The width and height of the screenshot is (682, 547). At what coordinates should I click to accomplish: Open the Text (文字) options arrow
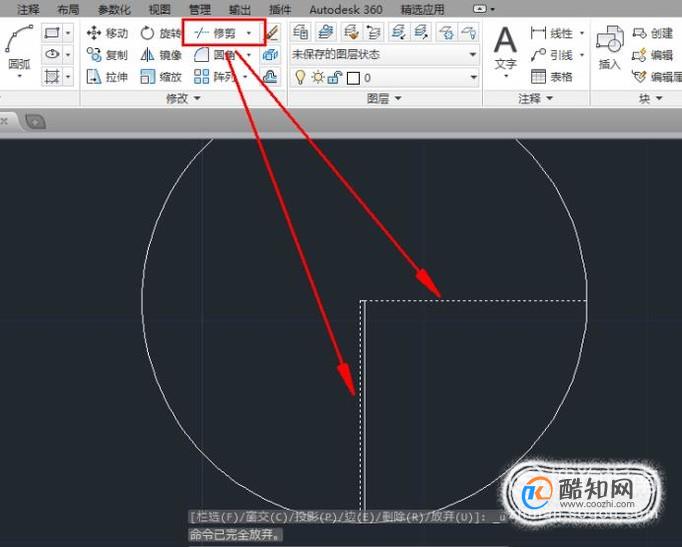pyautogui.click(x=506, y=77)
